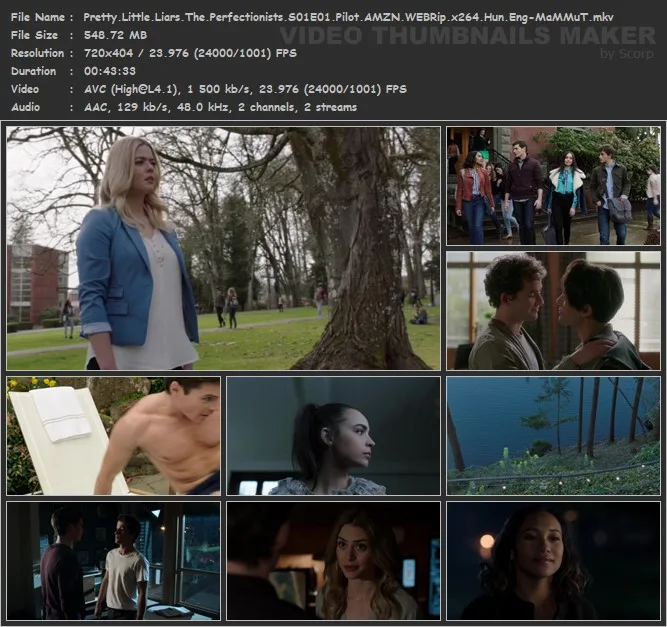Click the 'Video' label in the header
667x627 pixels.
click(25, 89)
